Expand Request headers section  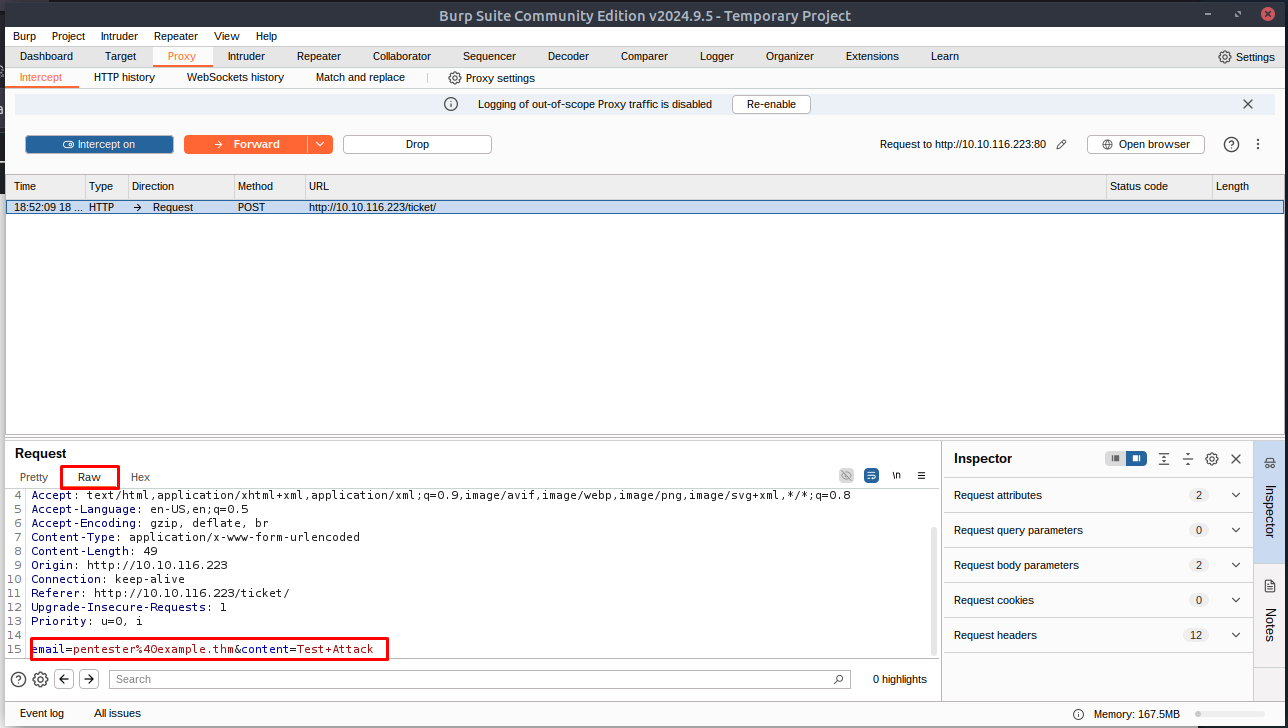[1098, 635]
